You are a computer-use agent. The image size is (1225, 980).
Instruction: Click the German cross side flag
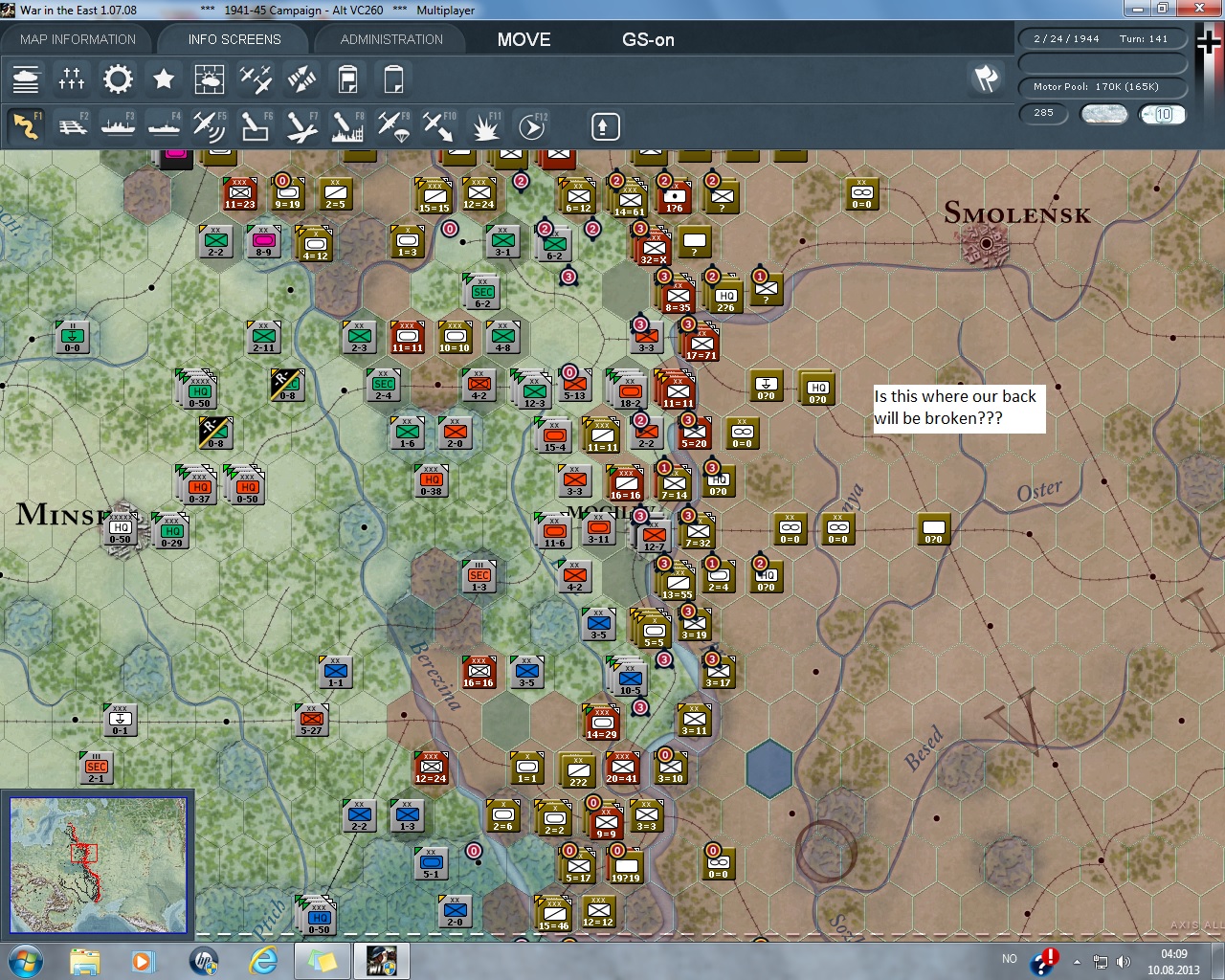pos(1209,44)
